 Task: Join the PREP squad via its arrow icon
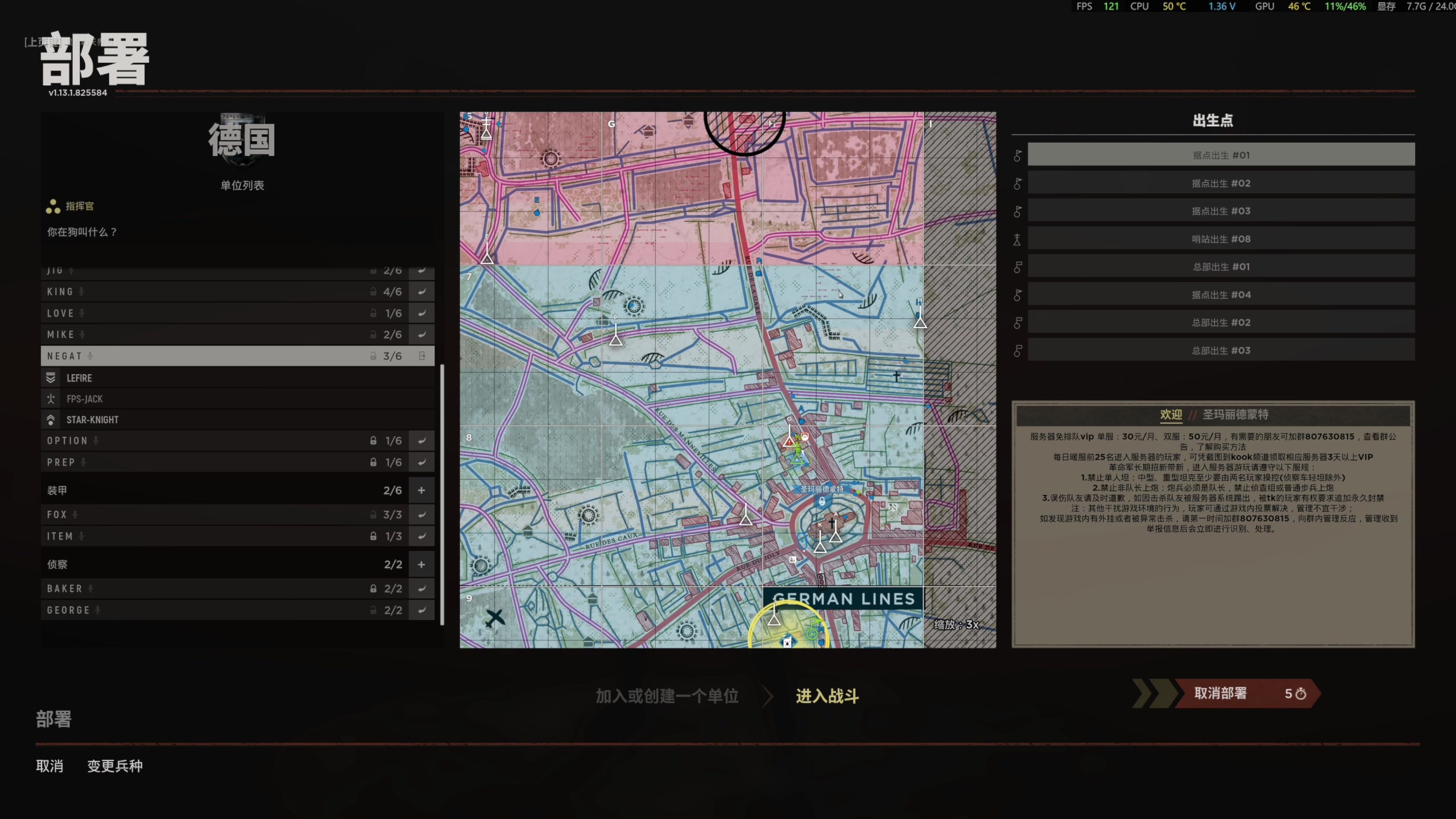[421, 462]
